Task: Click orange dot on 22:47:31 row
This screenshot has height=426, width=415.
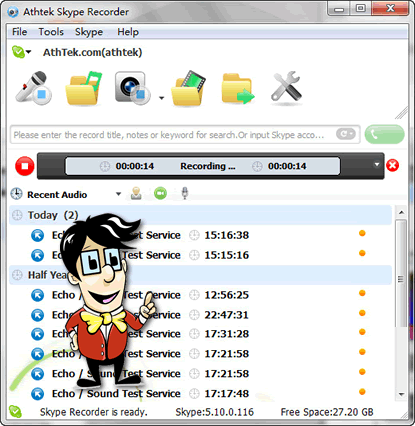Action: [x=362, y=313]
